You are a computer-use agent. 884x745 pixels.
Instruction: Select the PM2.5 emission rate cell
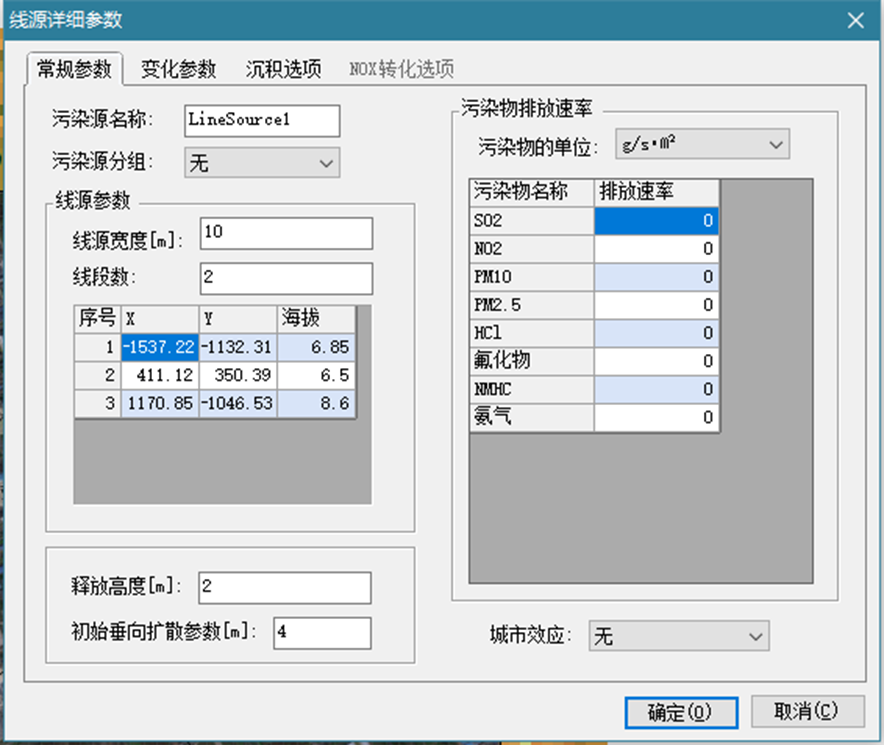point(656,304)
